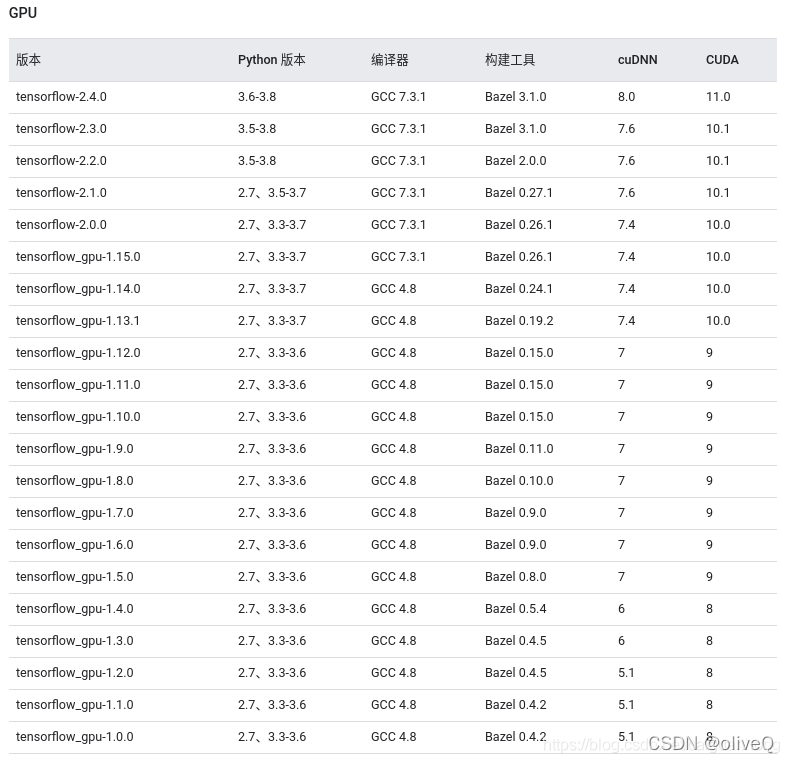The image size is (789, 763).
Task: Click CUDA 9 in the tensorflow_gpu-1.10.0 row
Action: pyautogui.click(x=709, y=417)
